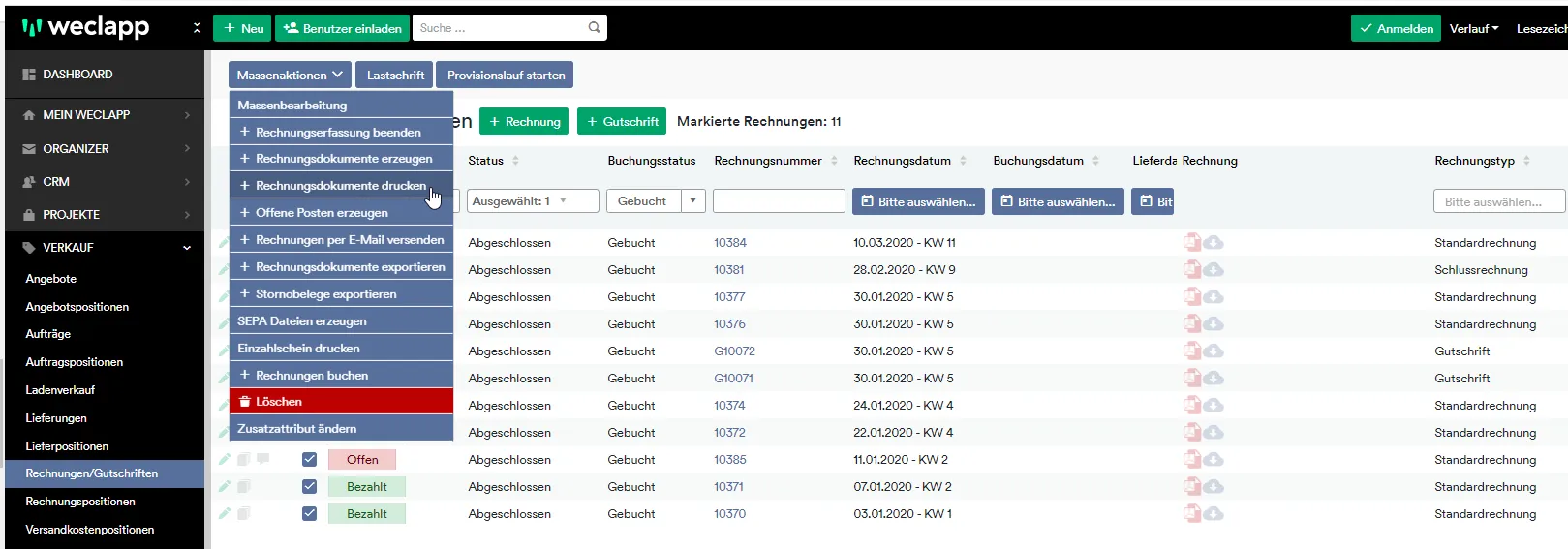Sort by the Status column arrows
This screenshot has width=1568, height=549.
pyautogui.click(x=515, y=161)
